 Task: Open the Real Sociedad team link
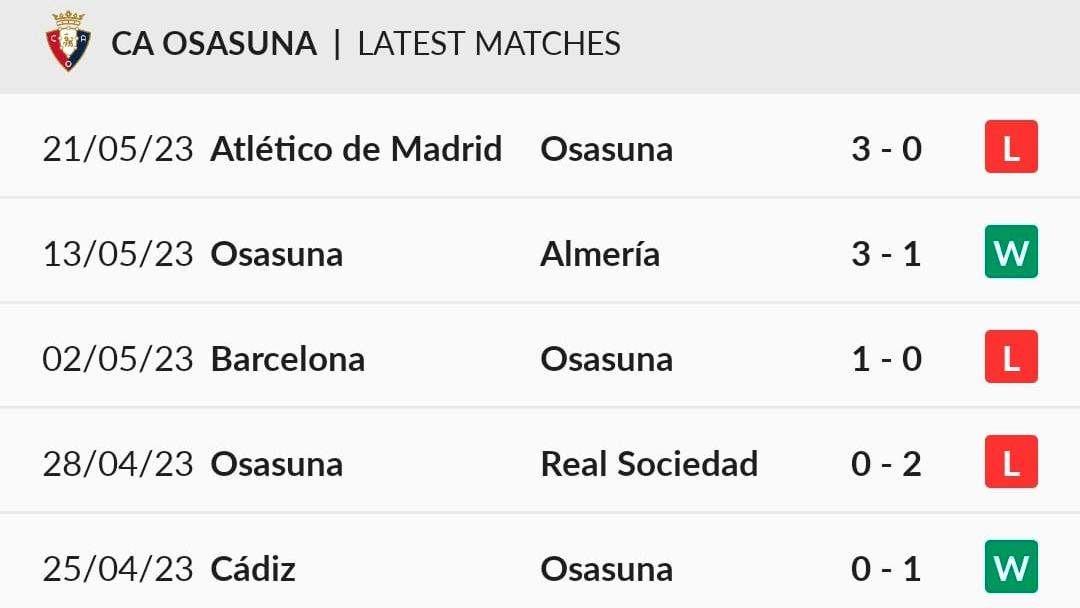click(x=649, y=463)
